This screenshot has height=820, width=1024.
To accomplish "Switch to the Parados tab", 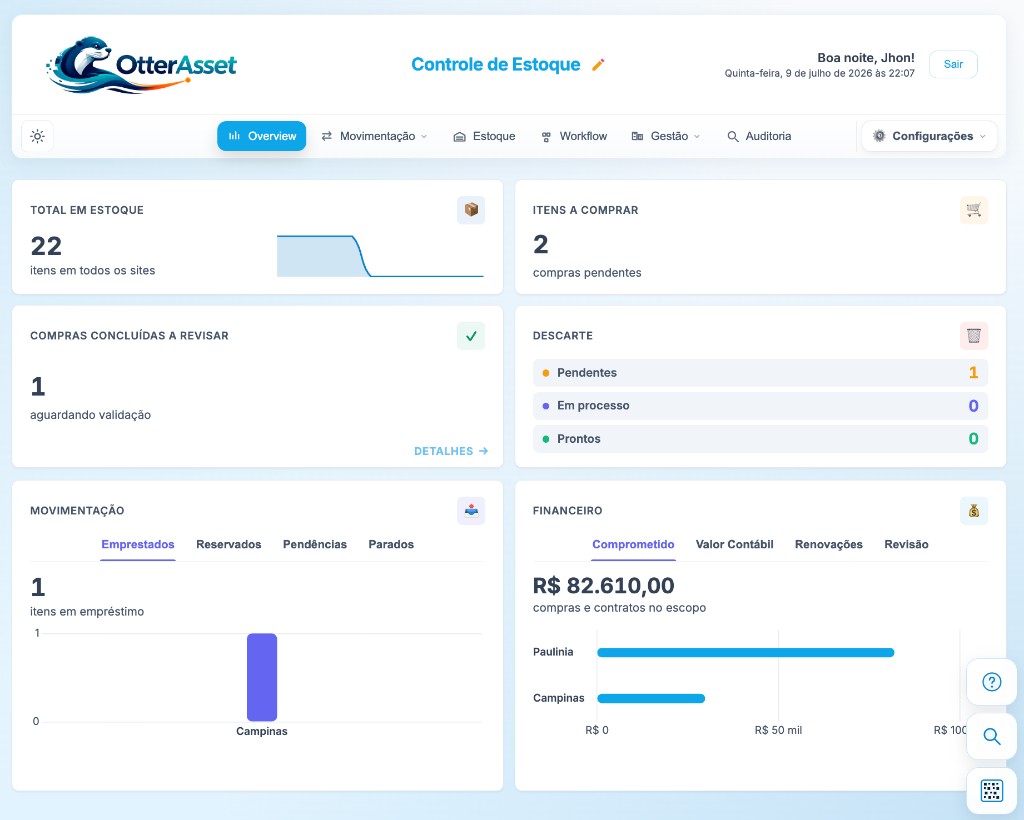I will tap(391, 544).
